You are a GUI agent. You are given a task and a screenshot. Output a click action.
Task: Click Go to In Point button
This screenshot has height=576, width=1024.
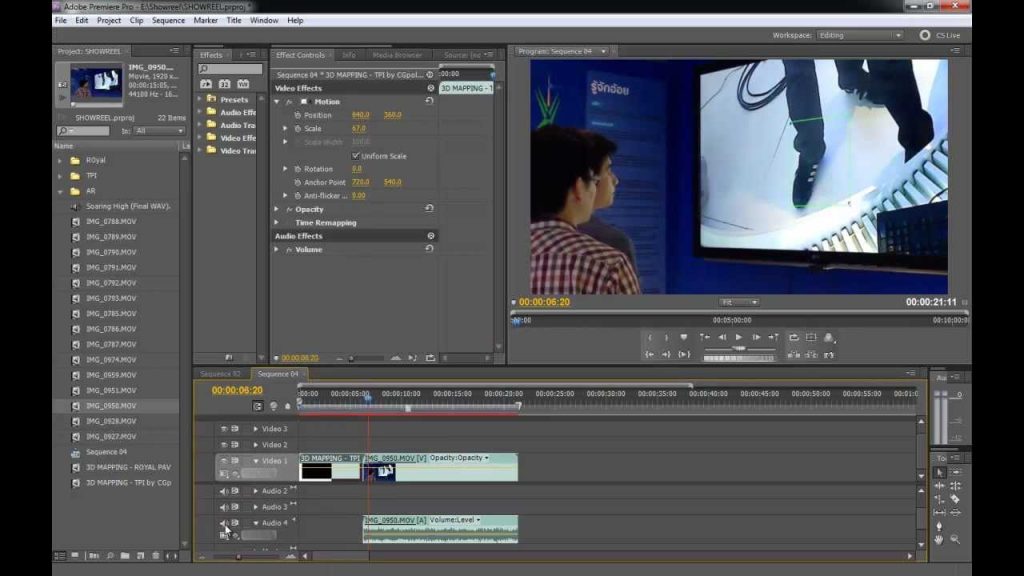(650, 355)
